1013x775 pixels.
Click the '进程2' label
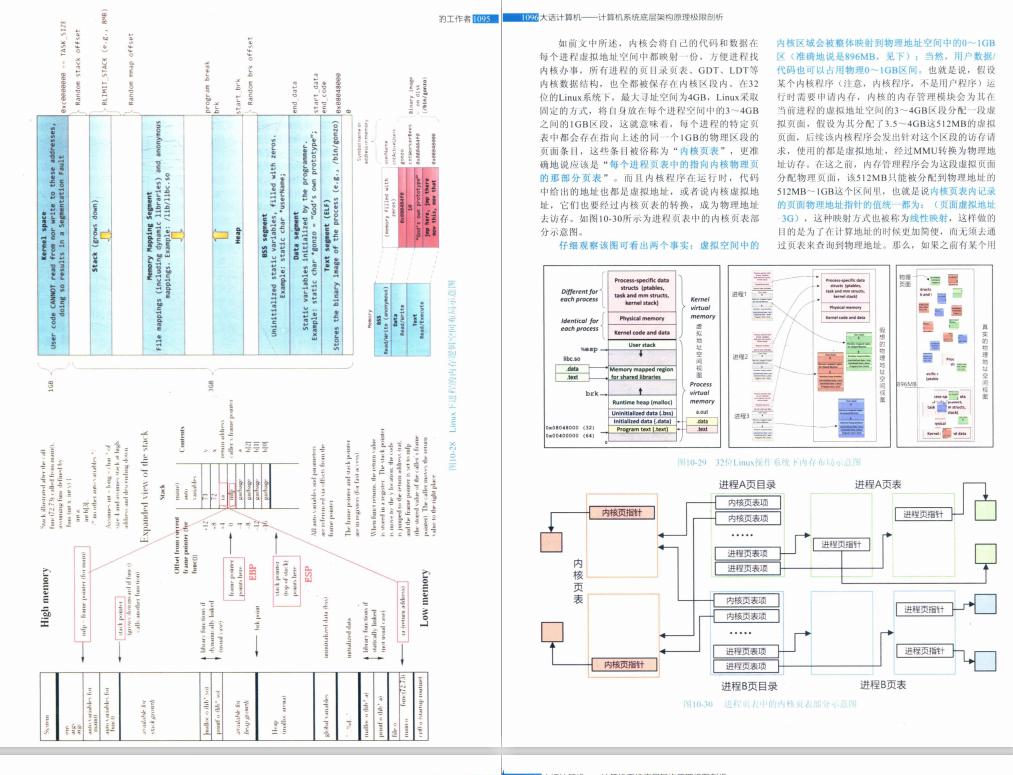740,356
